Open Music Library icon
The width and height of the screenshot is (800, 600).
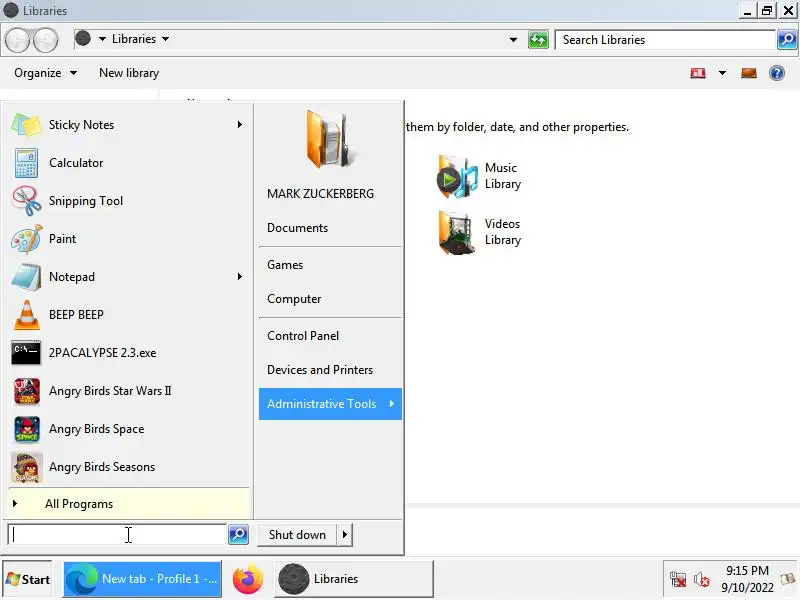[x=457, y=177]
